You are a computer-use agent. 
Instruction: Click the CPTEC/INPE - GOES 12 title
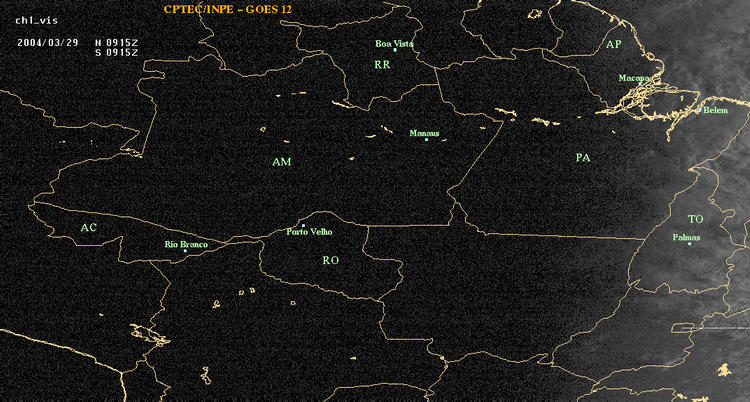pos(228,9)
